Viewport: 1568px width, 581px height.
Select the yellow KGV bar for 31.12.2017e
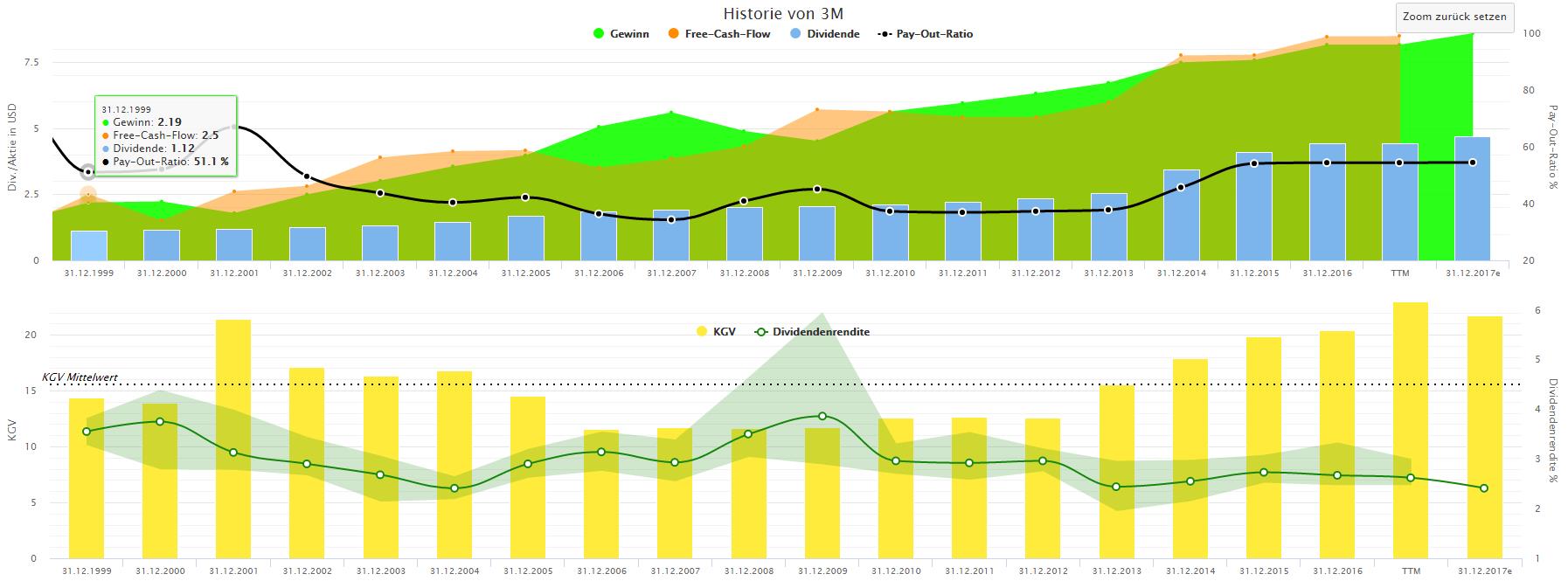[1484, 437]
